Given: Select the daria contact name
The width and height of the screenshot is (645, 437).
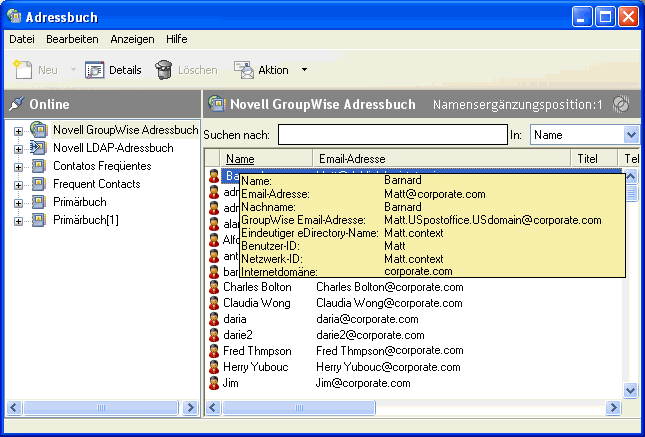Looking at the screenshot, I should (234, 319).
